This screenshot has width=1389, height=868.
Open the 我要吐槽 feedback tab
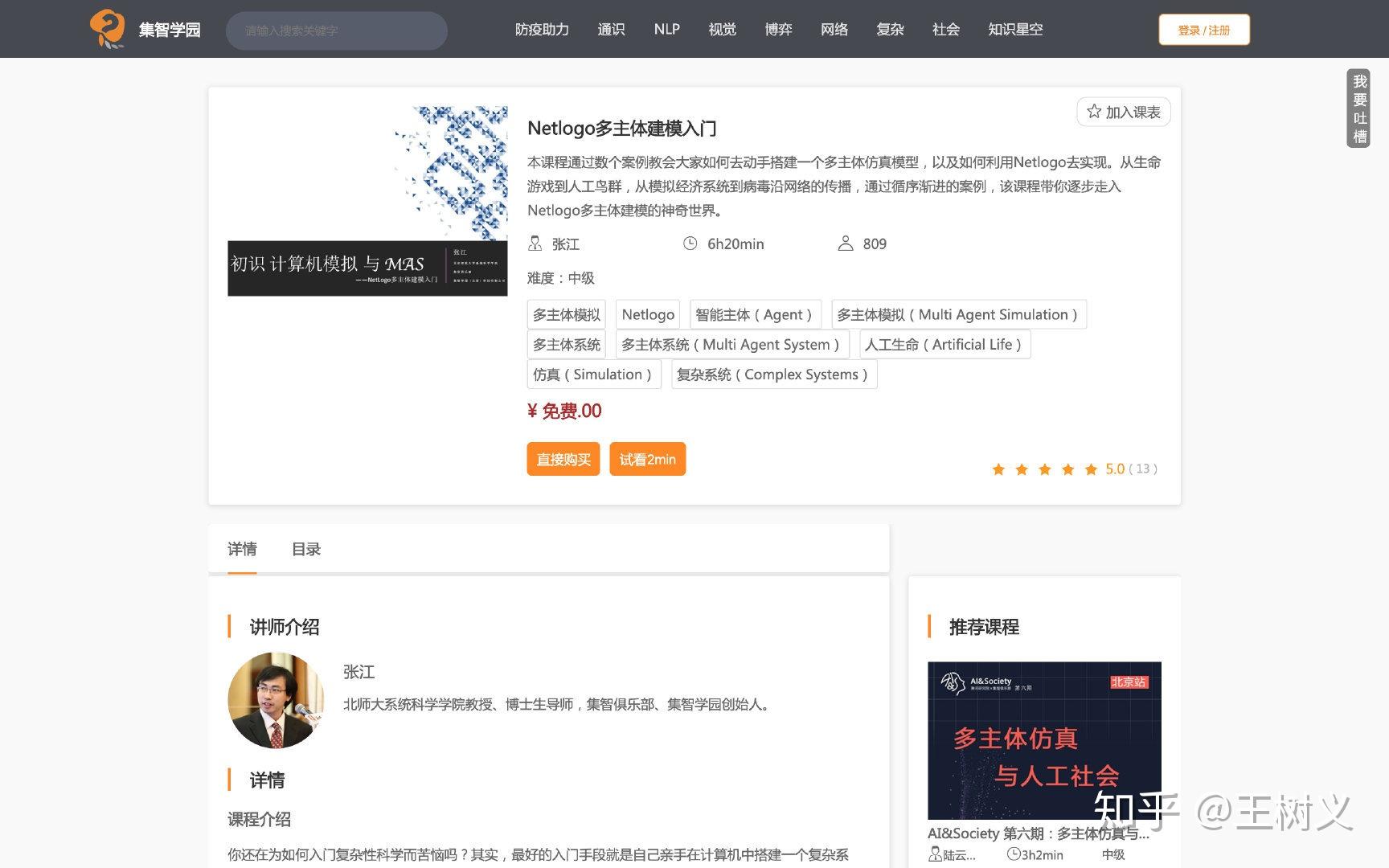pos(1360,108)
